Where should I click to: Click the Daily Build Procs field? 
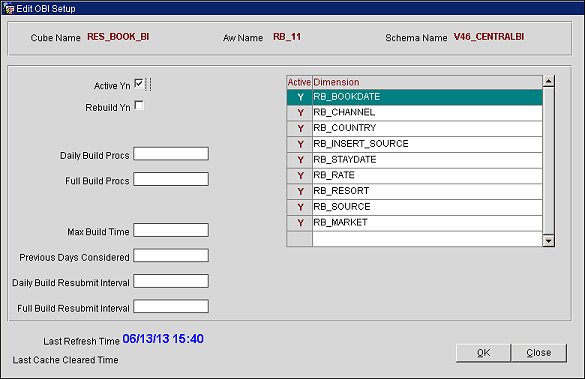tap(171, 154)
